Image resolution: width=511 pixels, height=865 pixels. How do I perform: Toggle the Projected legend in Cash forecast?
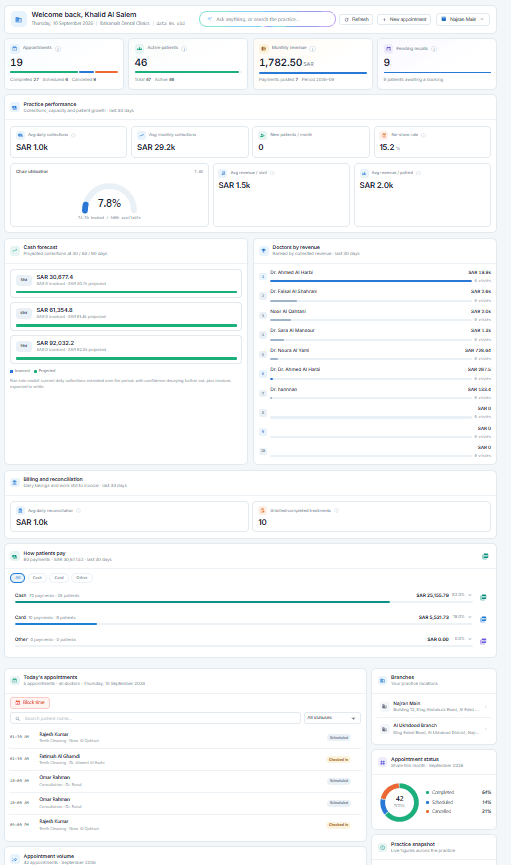[45, 371]
